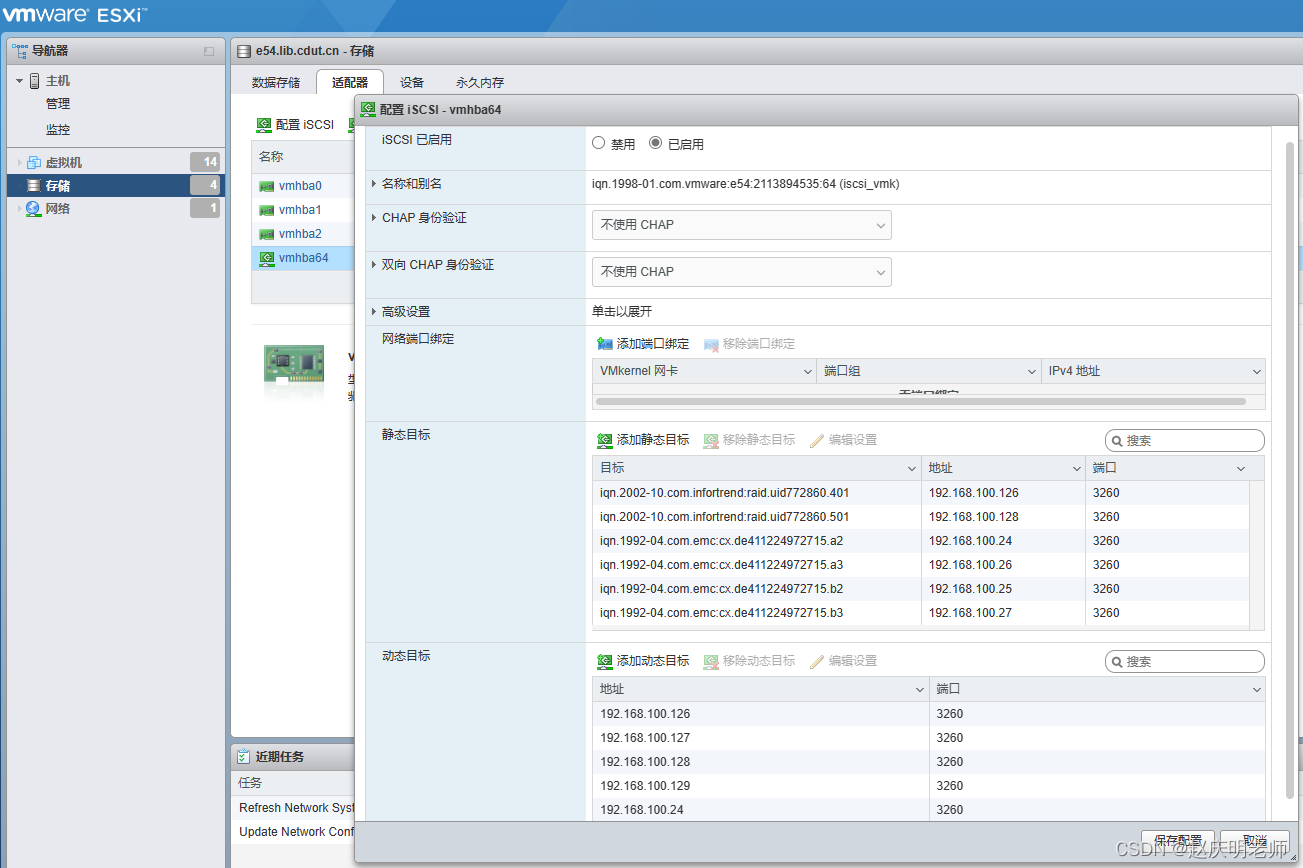
Task: Switch to the Persistent Memory tab
Action: click(480, 83)
